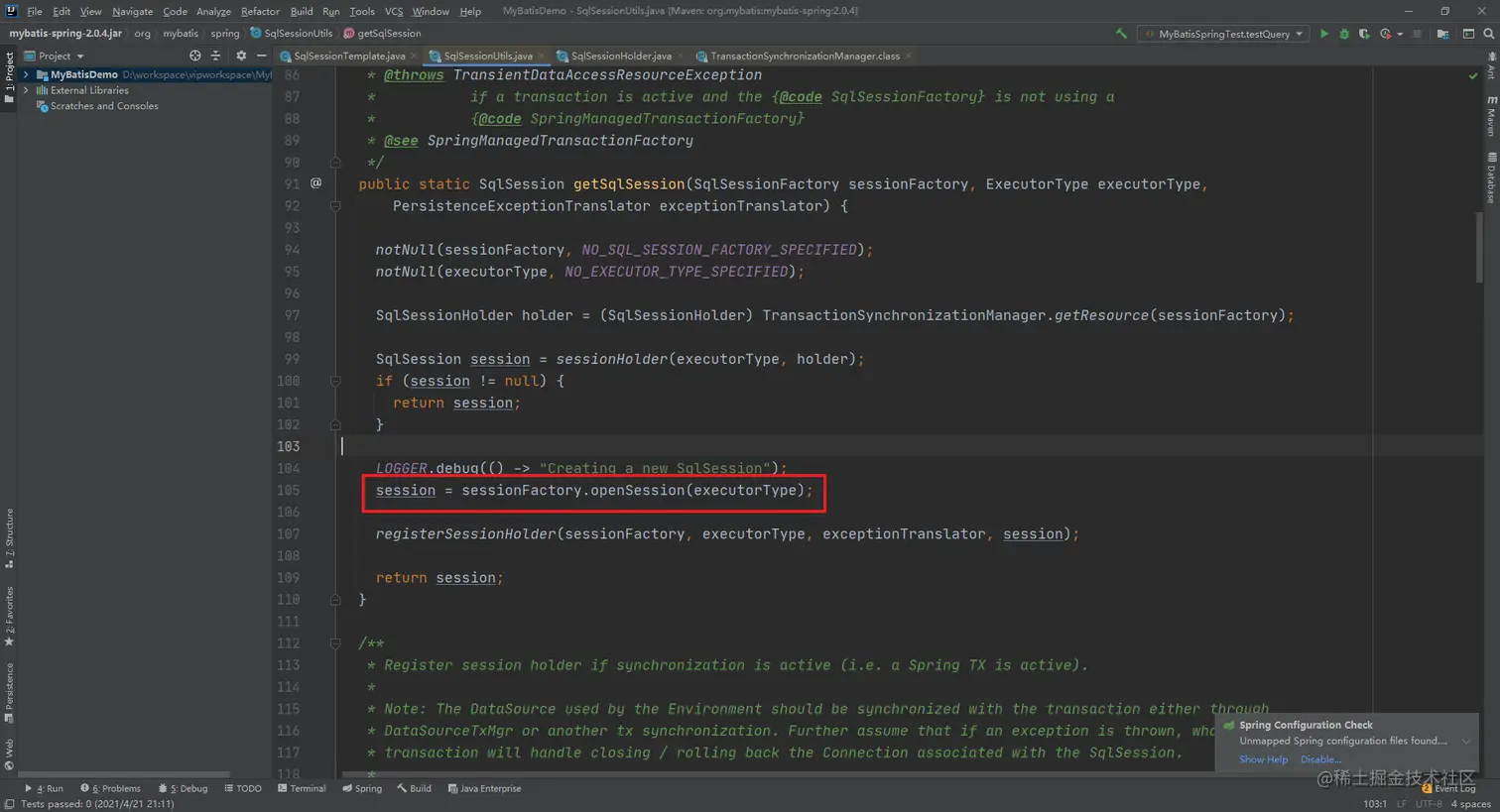Toggle the Database tool window on right edge
Viewport: 1500px width, 812px height.
point(1491,177)
